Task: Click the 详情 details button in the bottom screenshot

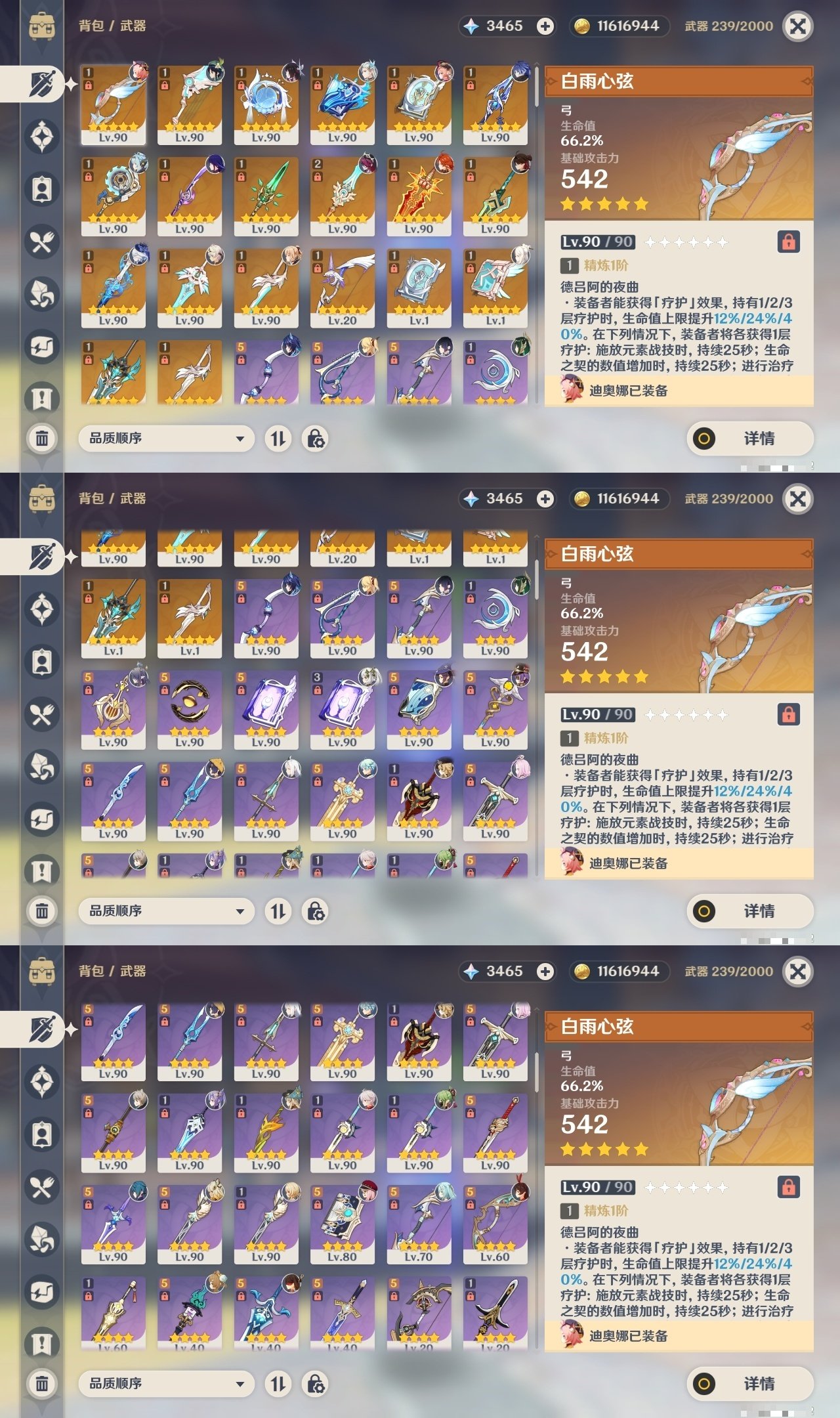Action: pyautogui.click(x=750, y=1383)
